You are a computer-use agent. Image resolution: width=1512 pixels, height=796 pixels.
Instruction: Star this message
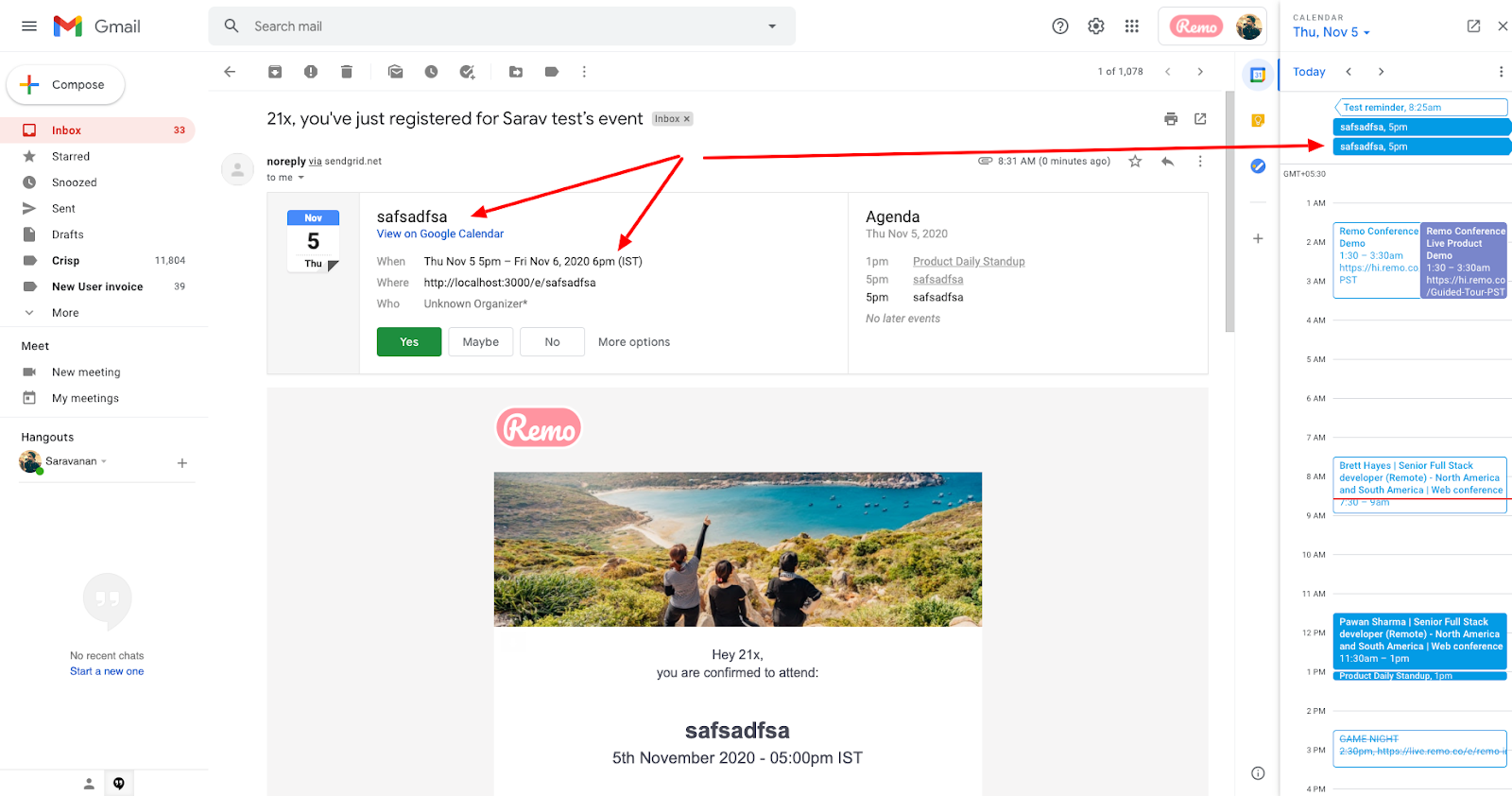(1135, 162)
